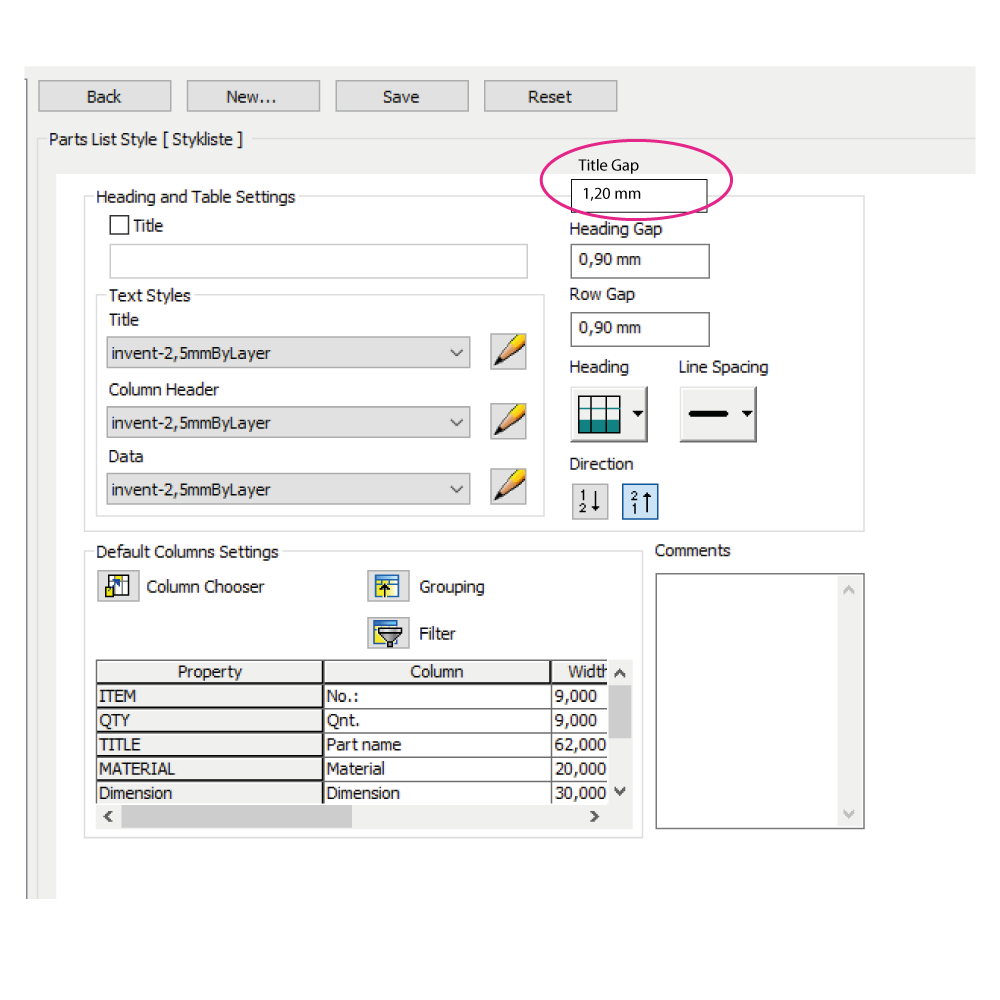The height and width of the screenshot is (1000, 1000).
Task: Click the Back button
Action: pyautogui.click(x=104, y=96)
